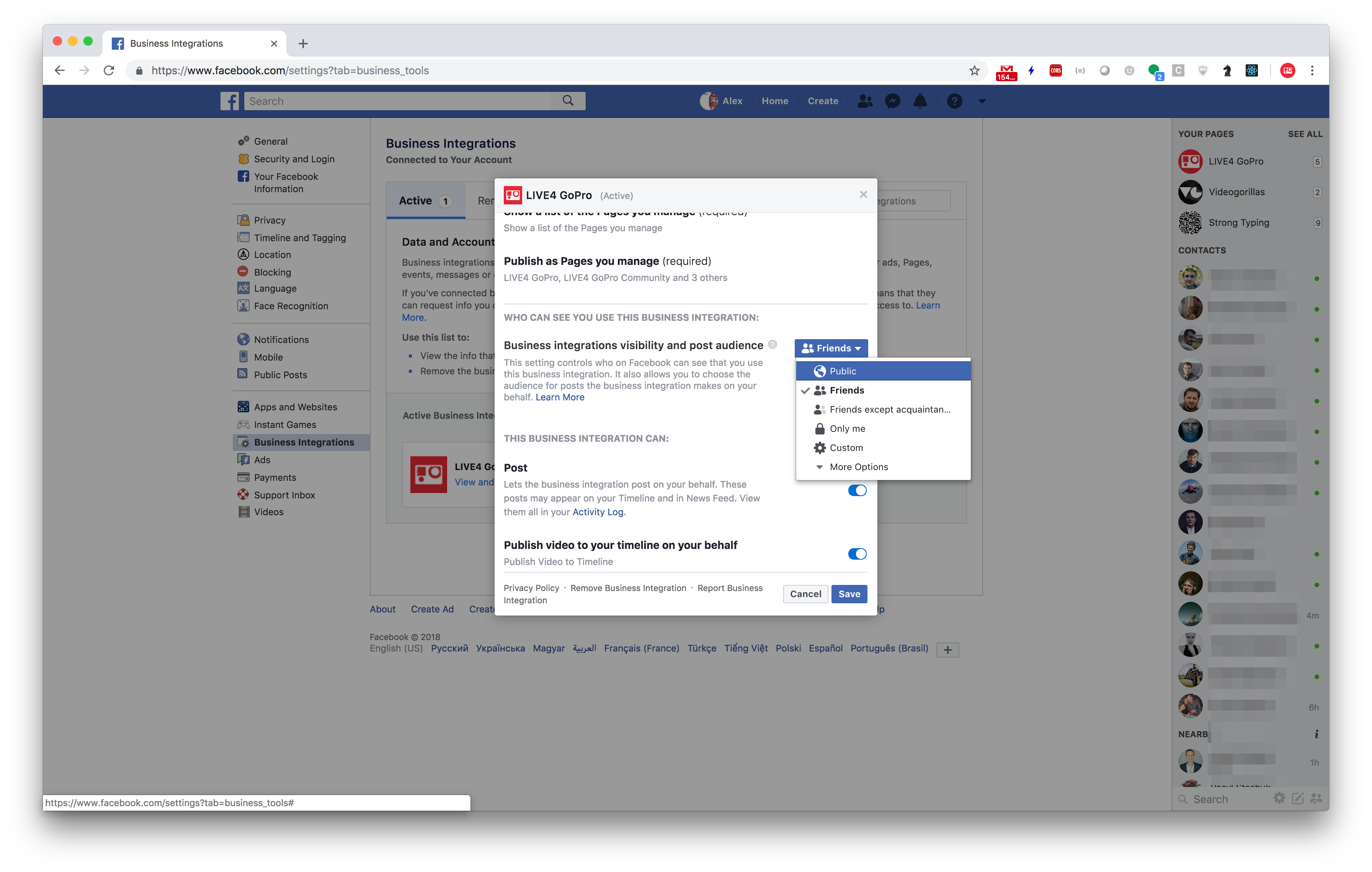Expand More Options in the audience menu
The height and width of the screenshot is (872, 1372).
tap(883, 467)
